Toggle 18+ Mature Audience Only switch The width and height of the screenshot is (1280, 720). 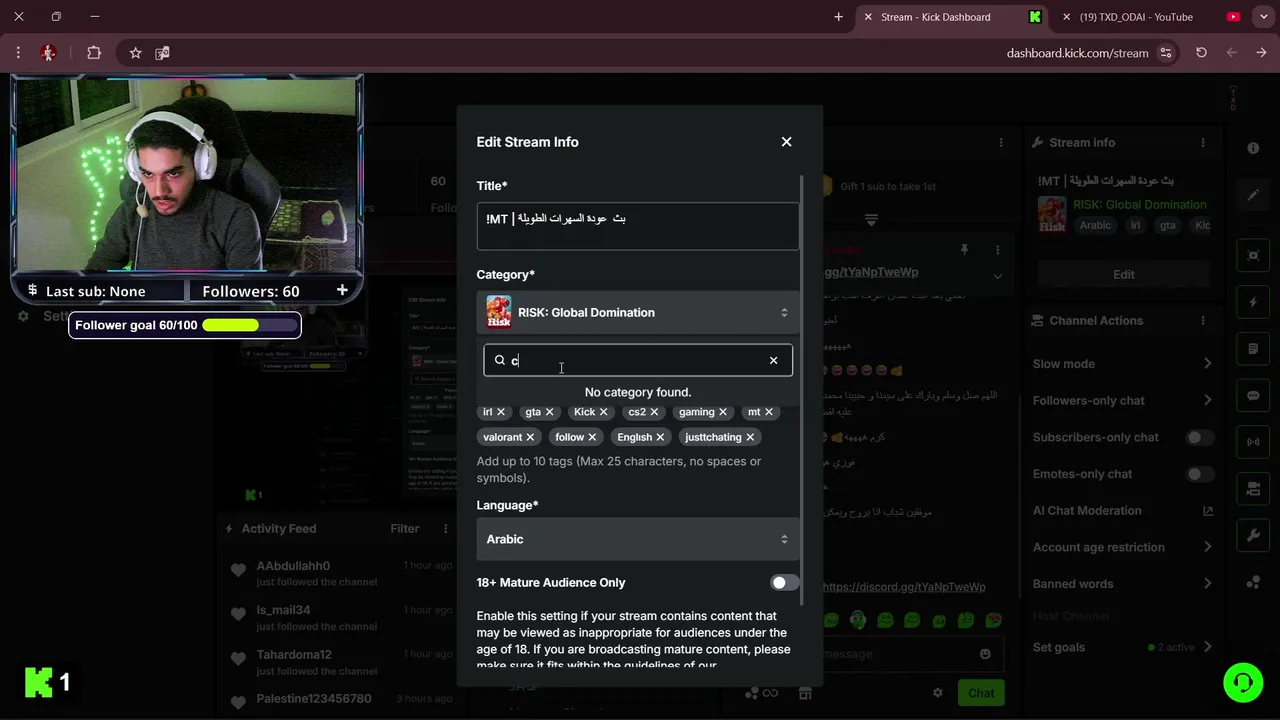click(x=785, y=583)
